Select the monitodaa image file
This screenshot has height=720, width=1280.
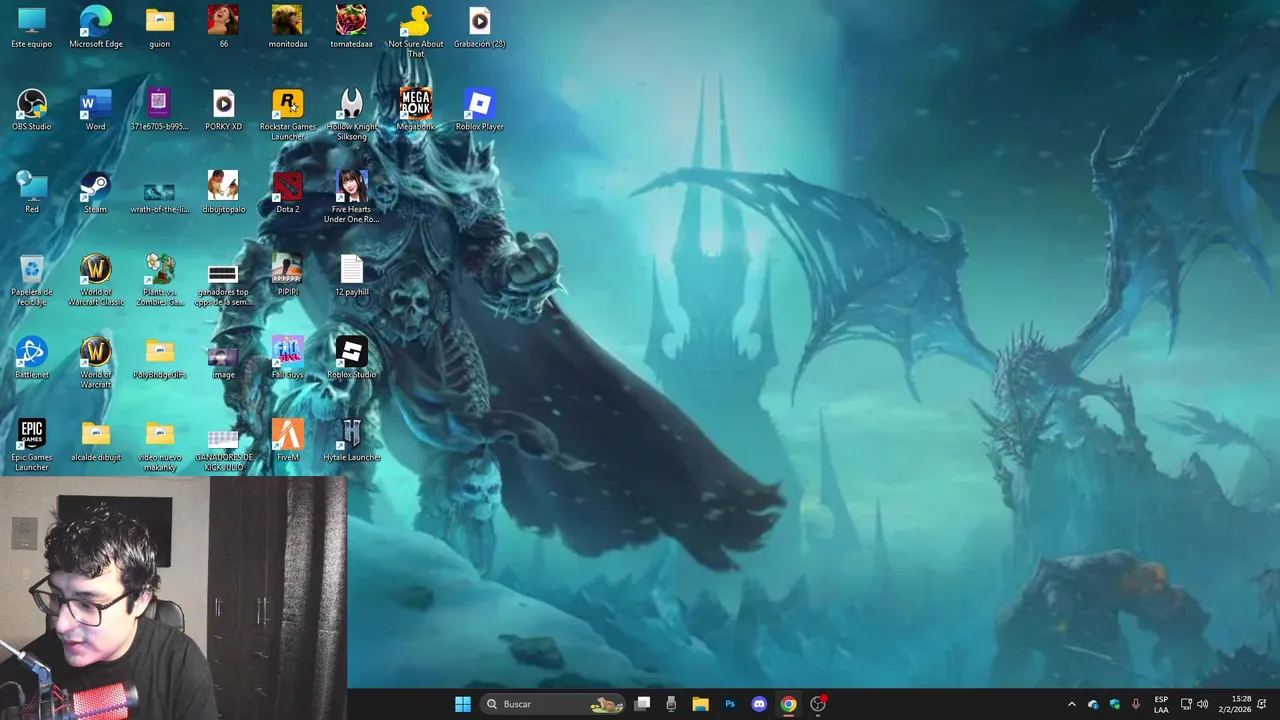click(288, 27)
